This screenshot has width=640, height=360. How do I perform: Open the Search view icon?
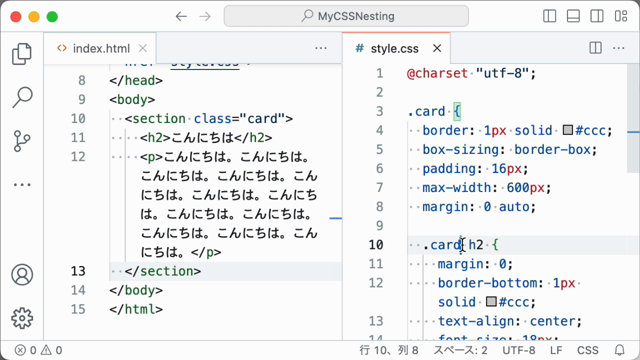22,97
